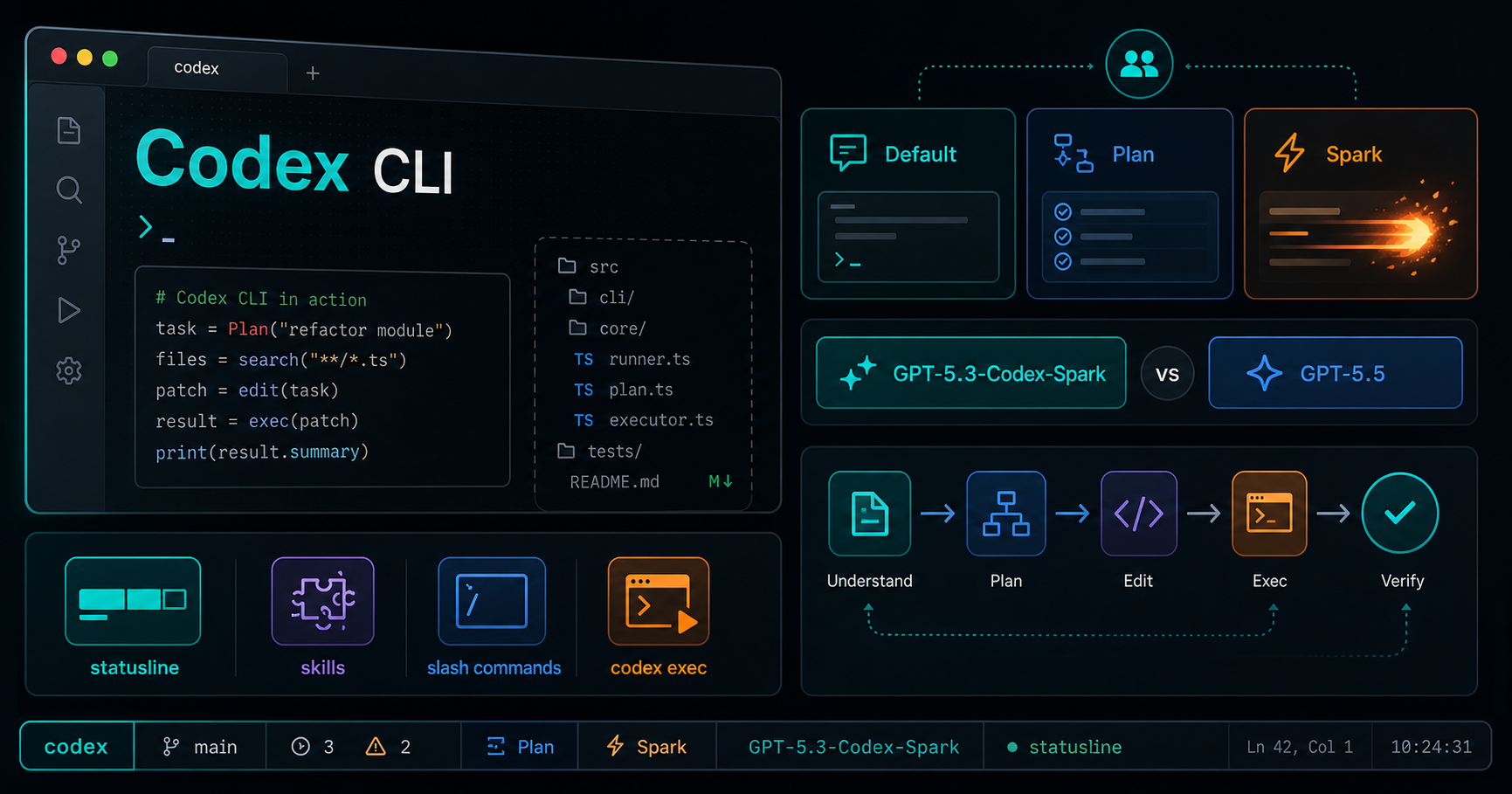Click the TS icon beside executor.ts

click(583, 420)
